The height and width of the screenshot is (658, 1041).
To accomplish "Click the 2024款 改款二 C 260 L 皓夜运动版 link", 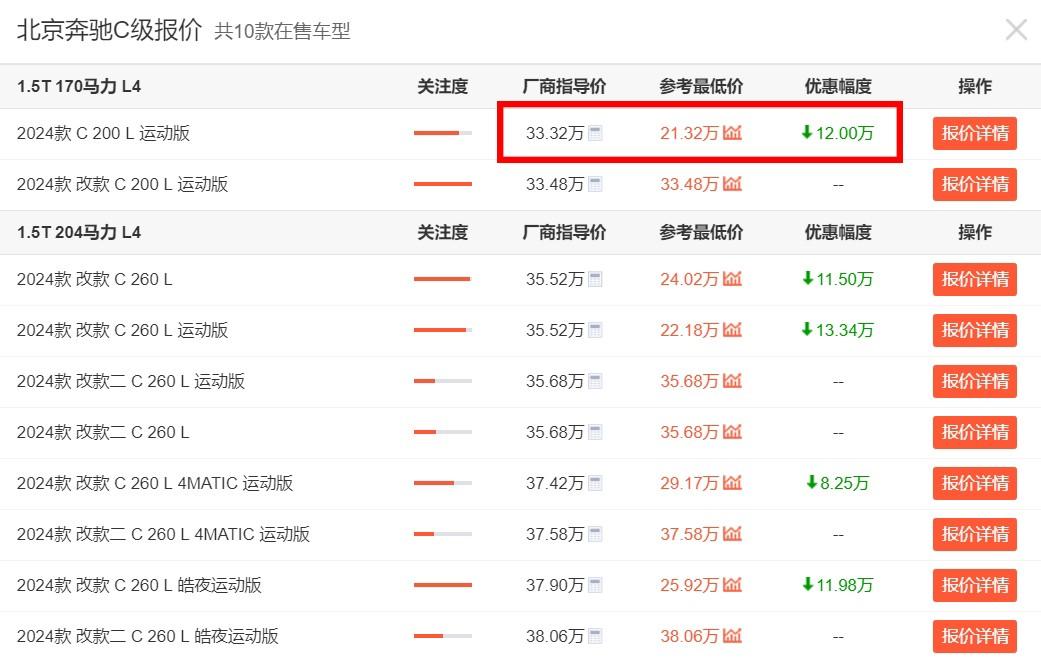I will [147, 636].
